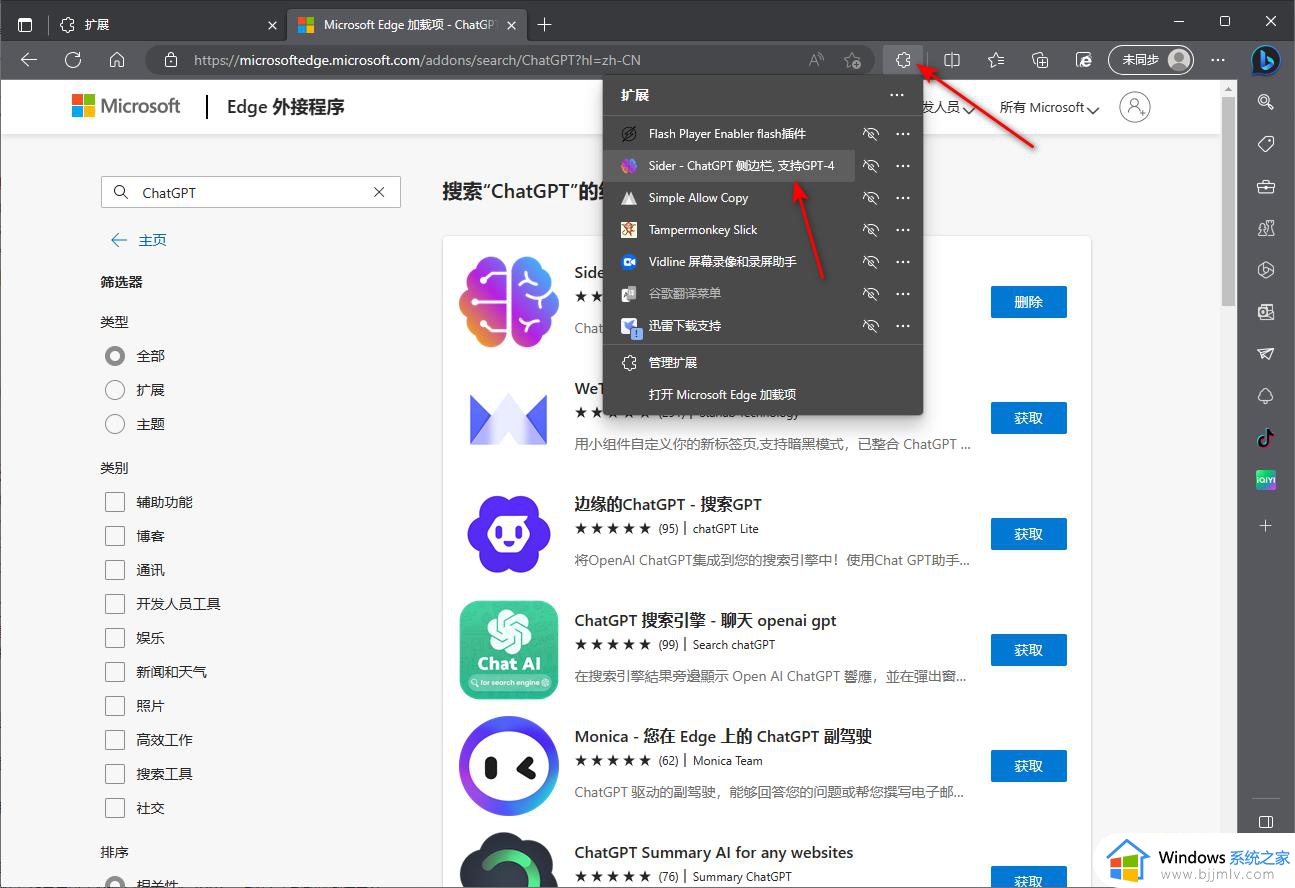Open the Collections icon
Image resolution: width=1295 pixels, height=888 pixels.
click(1040, 60)
